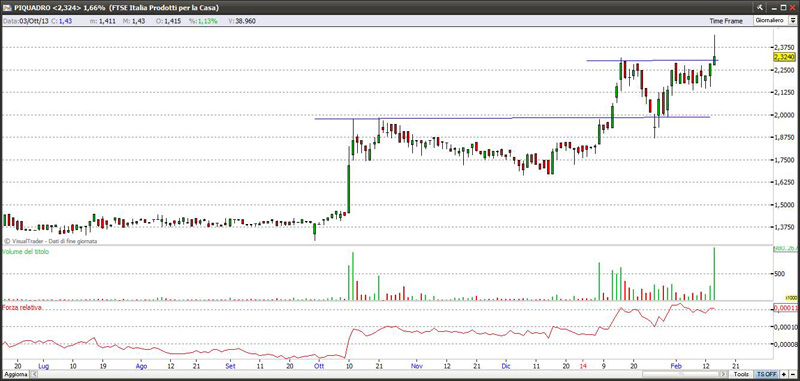Click the 2,3750 price axis label
Screen dimensions: 800x381
tap(785, 47)
